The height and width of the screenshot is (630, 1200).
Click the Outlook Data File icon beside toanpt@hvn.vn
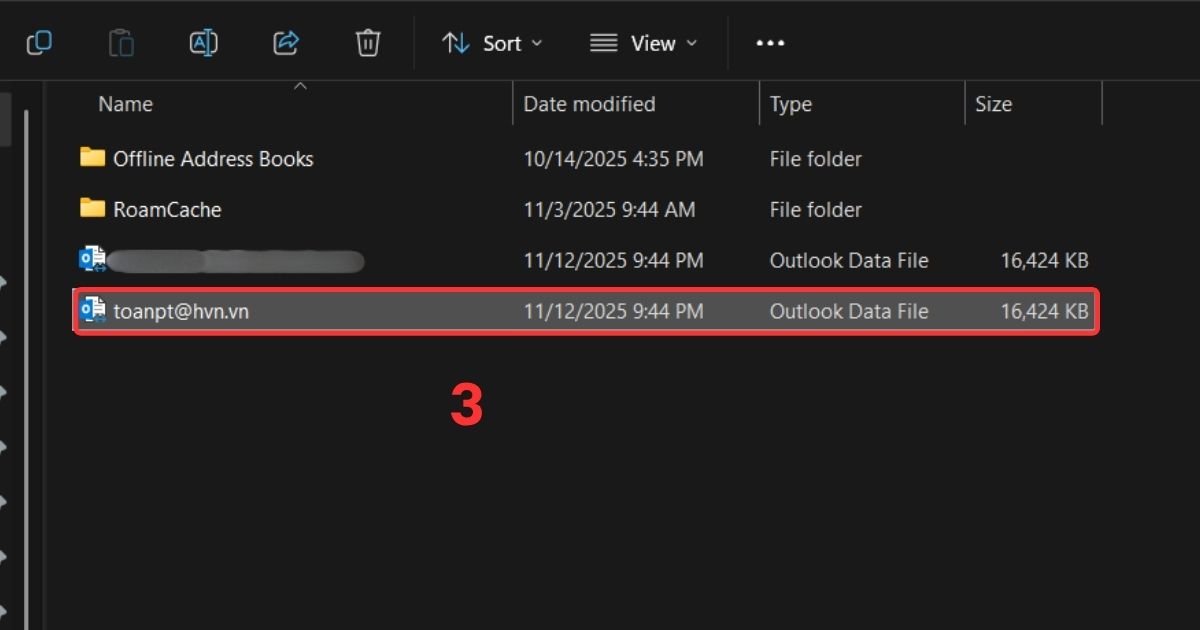pos(91,311)
